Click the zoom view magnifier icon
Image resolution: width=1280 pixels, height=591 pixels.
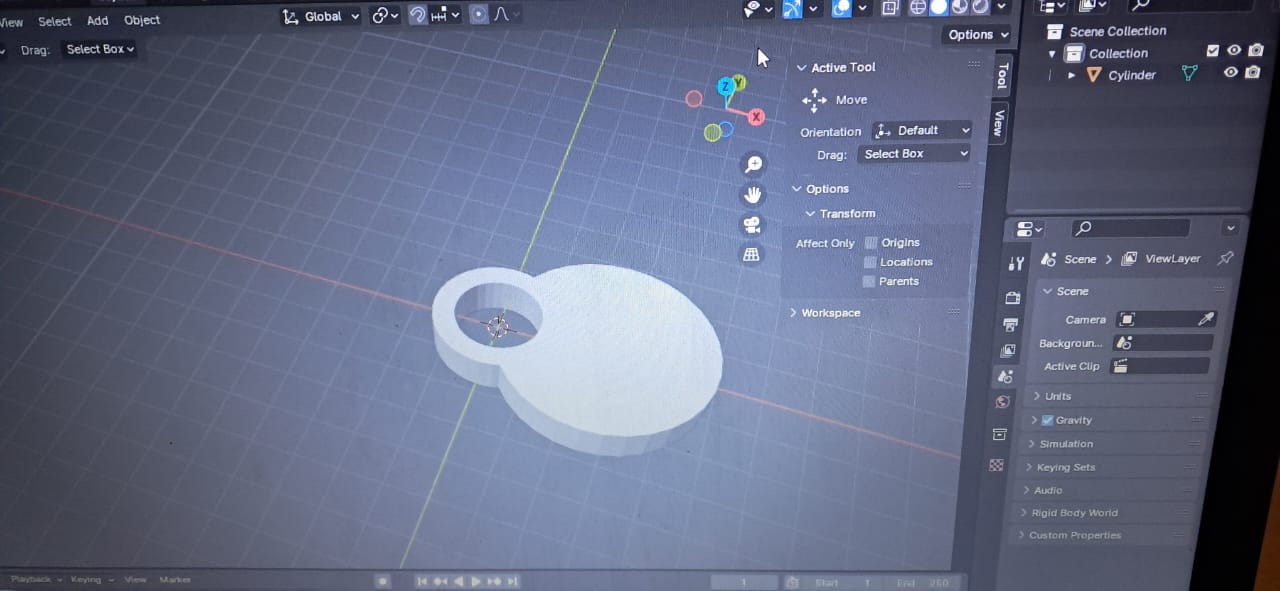753,164
